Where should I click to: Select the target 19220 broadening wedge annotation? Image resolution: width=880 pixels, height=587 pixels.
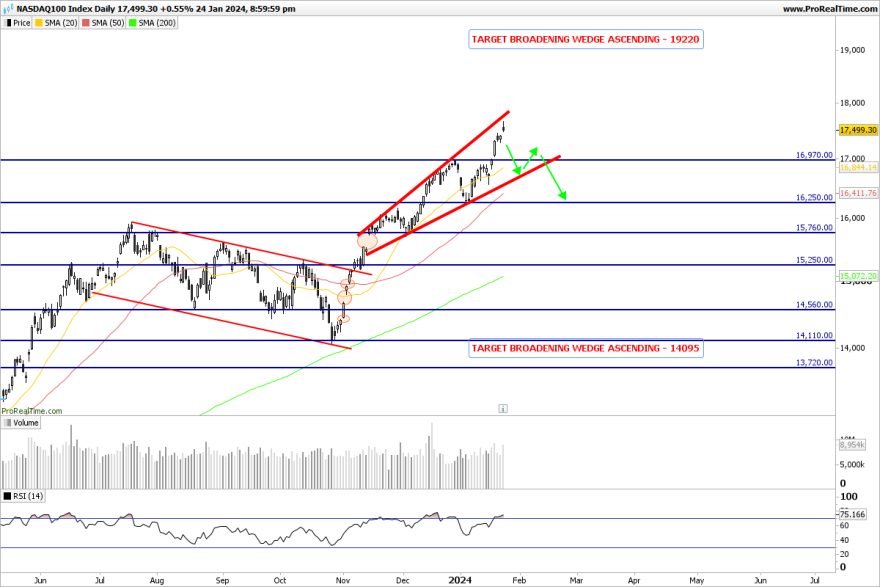[x=585, y=39]
